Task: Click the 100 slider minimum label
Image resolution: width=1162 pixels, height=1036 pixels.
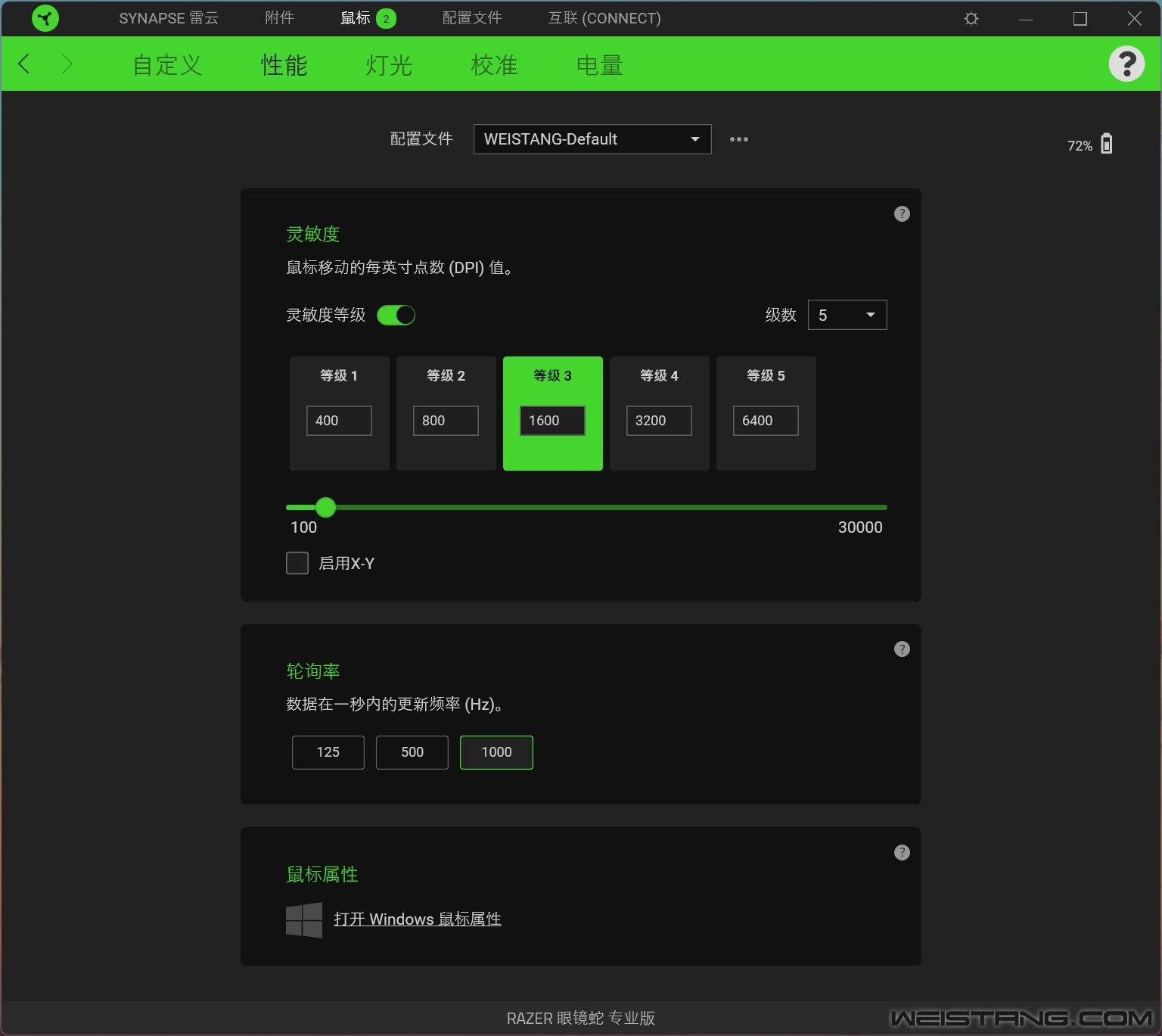Action: tap(303, 527)
